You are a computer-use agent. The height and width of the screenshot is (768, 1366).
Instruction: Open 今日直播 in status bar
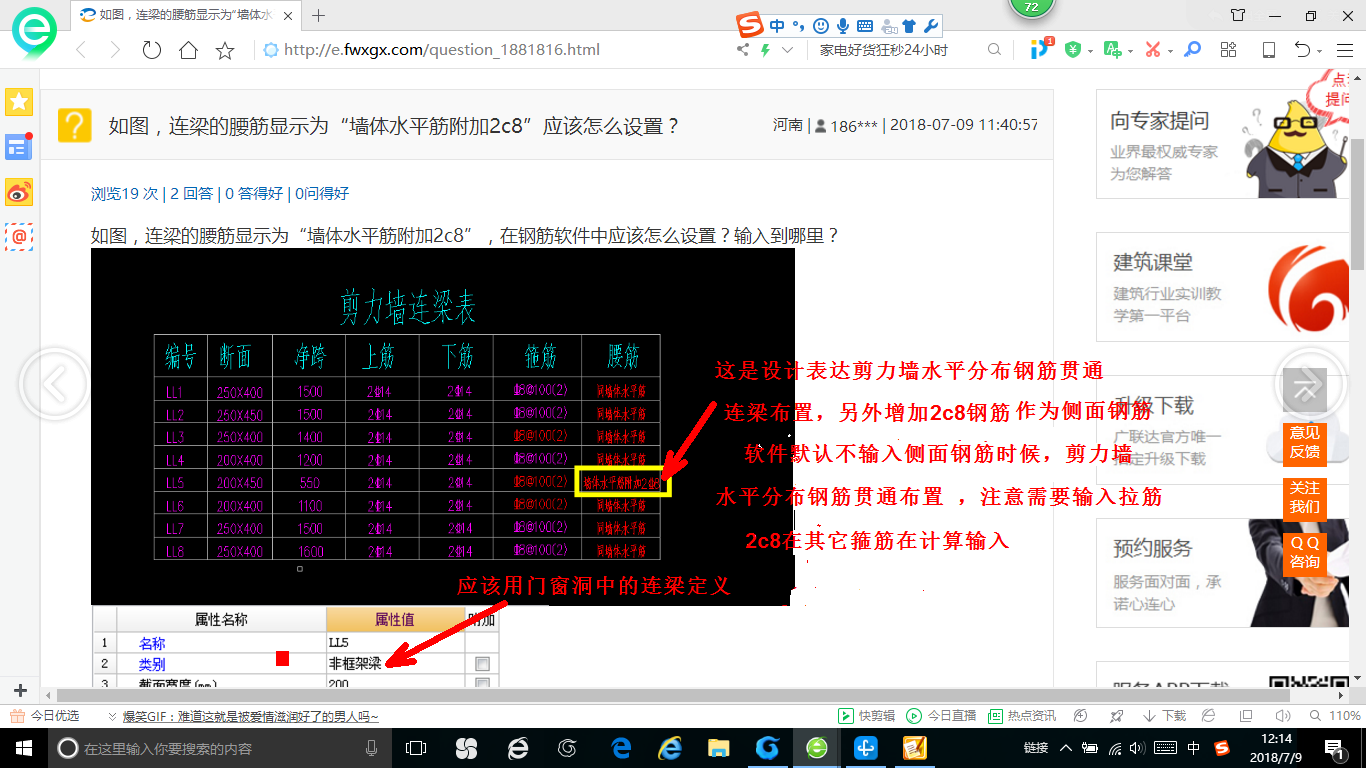941,716
